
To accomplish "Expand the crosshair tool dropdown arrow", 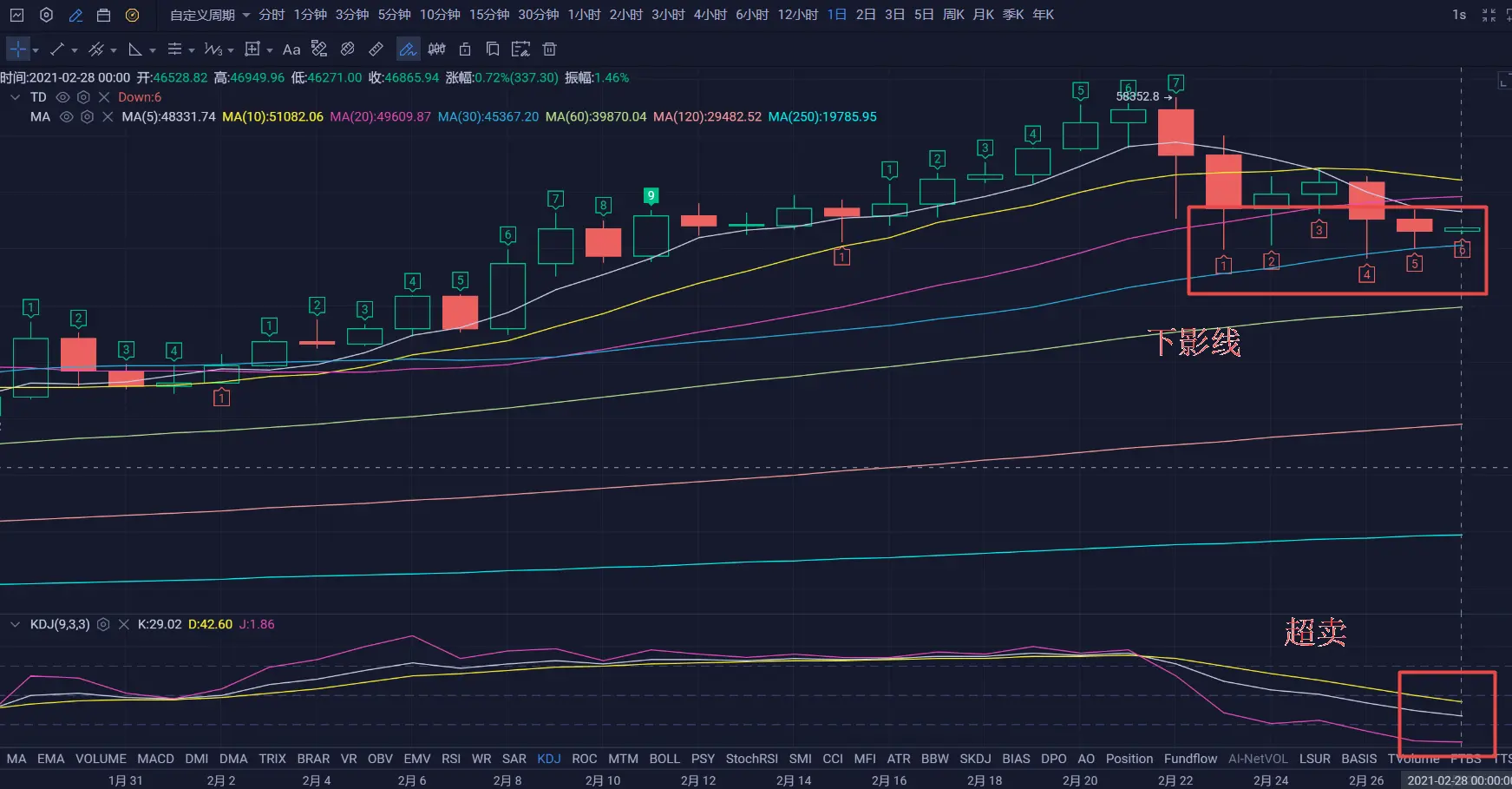I will (36, 50).
